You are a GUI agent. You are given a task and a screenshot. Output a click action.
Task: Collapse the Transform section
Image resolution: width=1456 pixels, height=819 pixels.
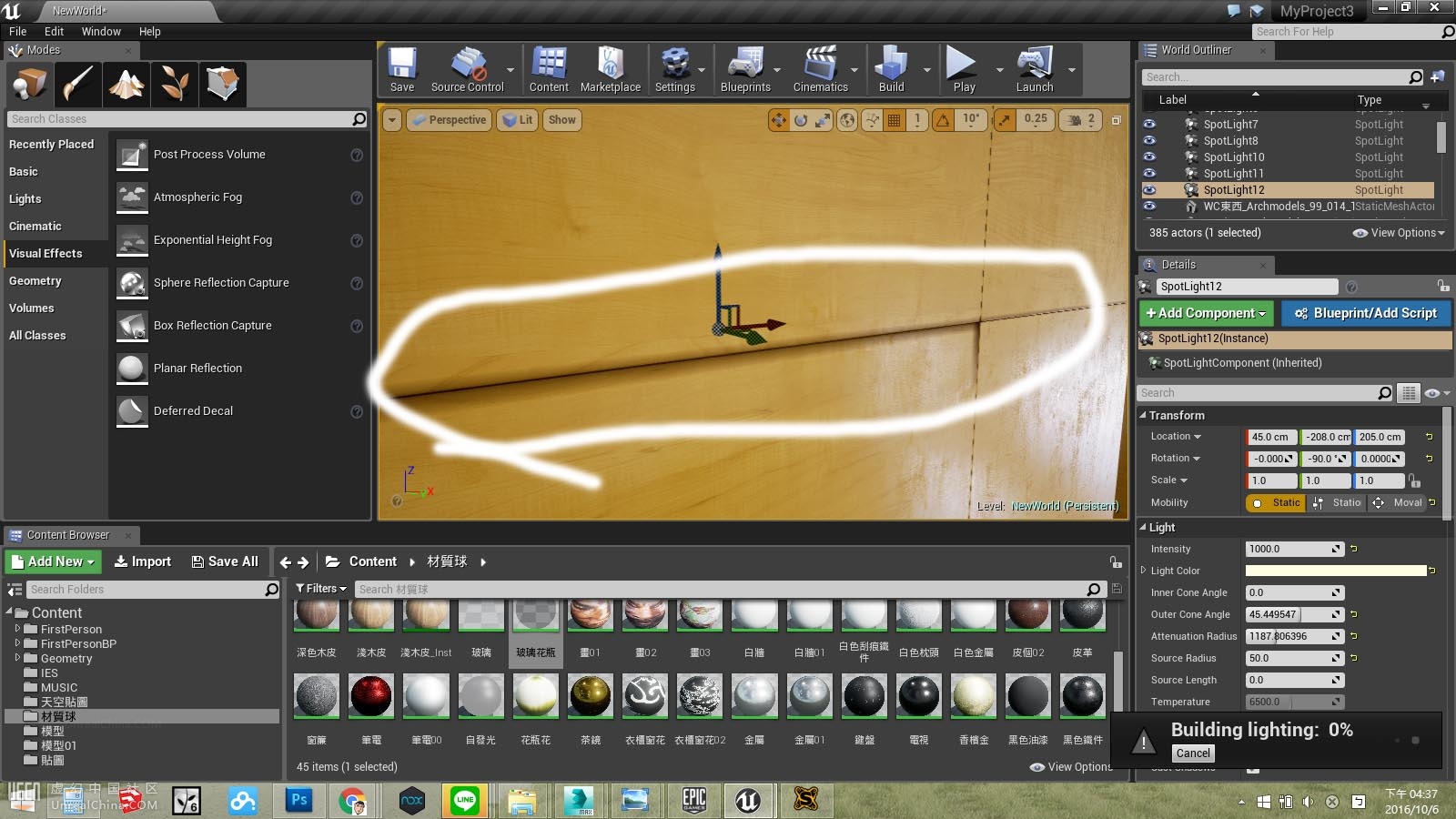pos(1144,415)
